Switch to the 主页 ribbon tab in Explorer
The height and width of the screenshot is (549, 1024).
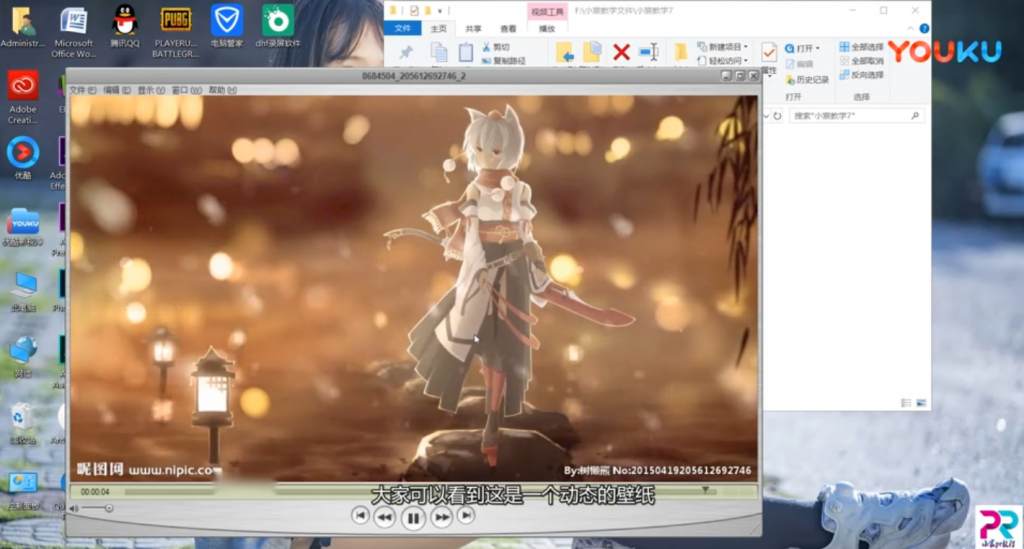pos(438,29)
